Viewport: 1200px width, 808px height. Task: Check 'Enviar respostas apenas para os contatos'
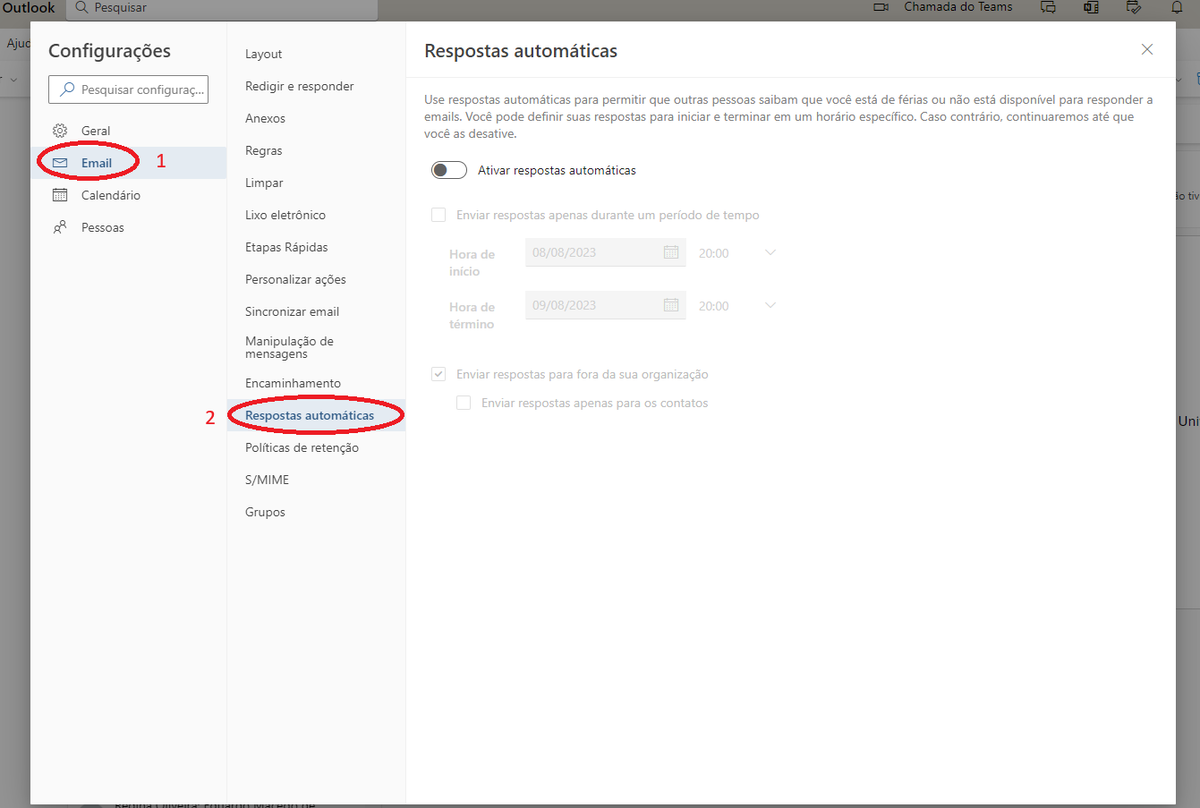tap(463, 403)
